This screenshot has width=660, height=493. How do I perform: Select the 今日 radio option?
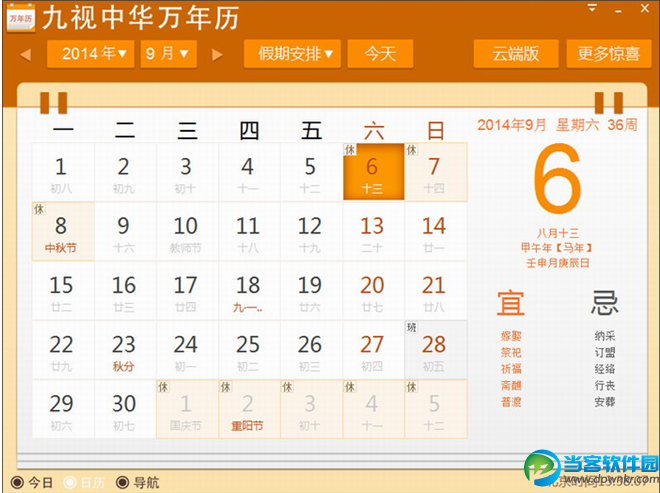coord(32,482)
